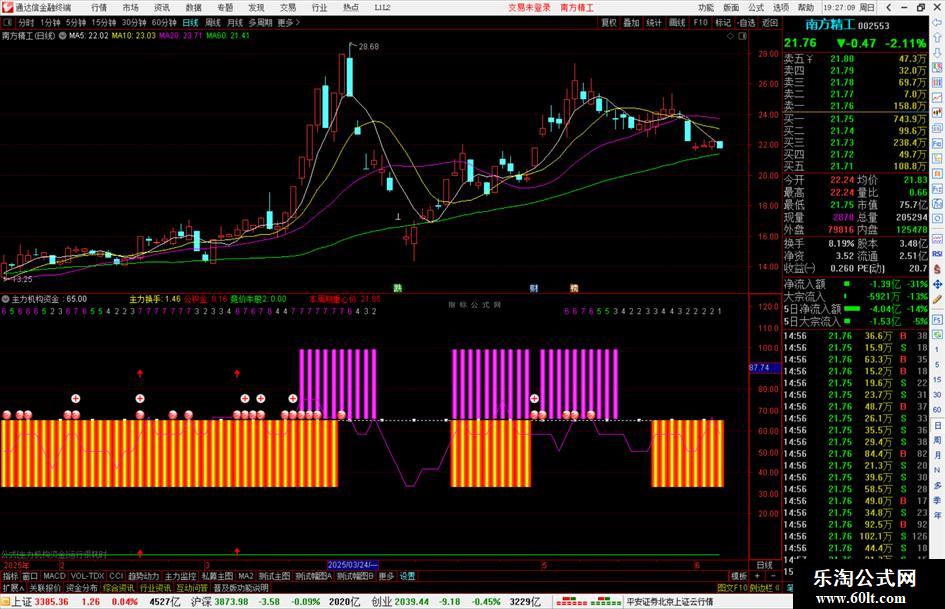945x609 pixels.
Task: Click the 返回 return button
Action: tap(770, 22)
